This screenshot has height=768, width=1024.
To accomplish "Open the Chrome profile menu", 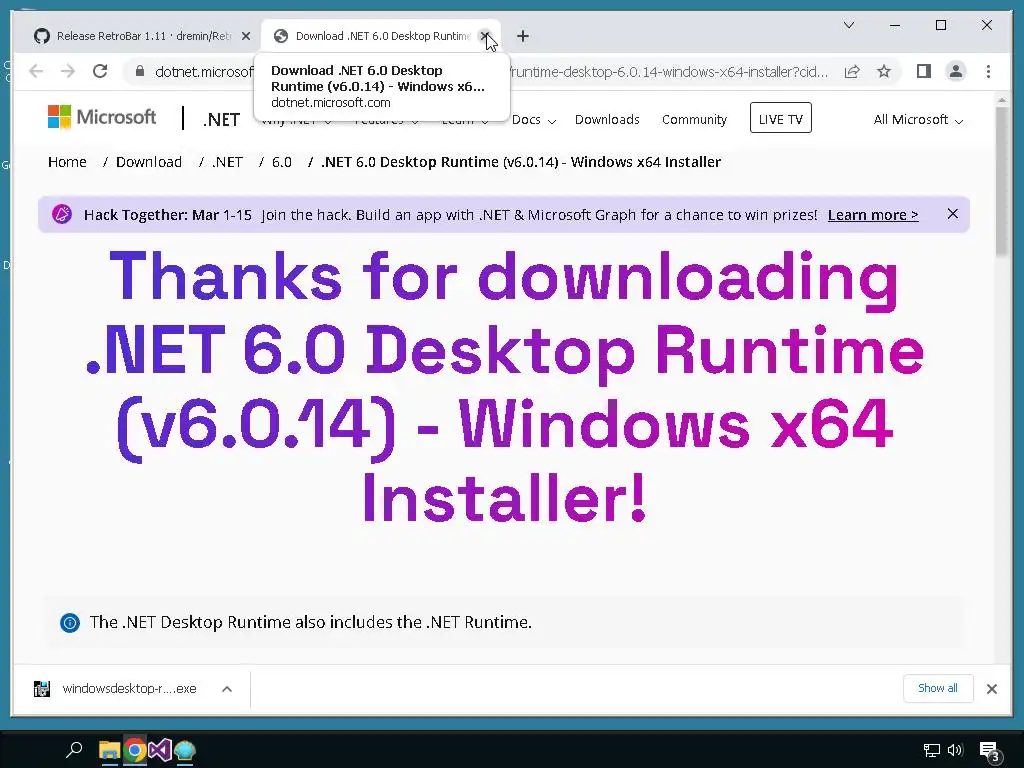I will point(955,71).
